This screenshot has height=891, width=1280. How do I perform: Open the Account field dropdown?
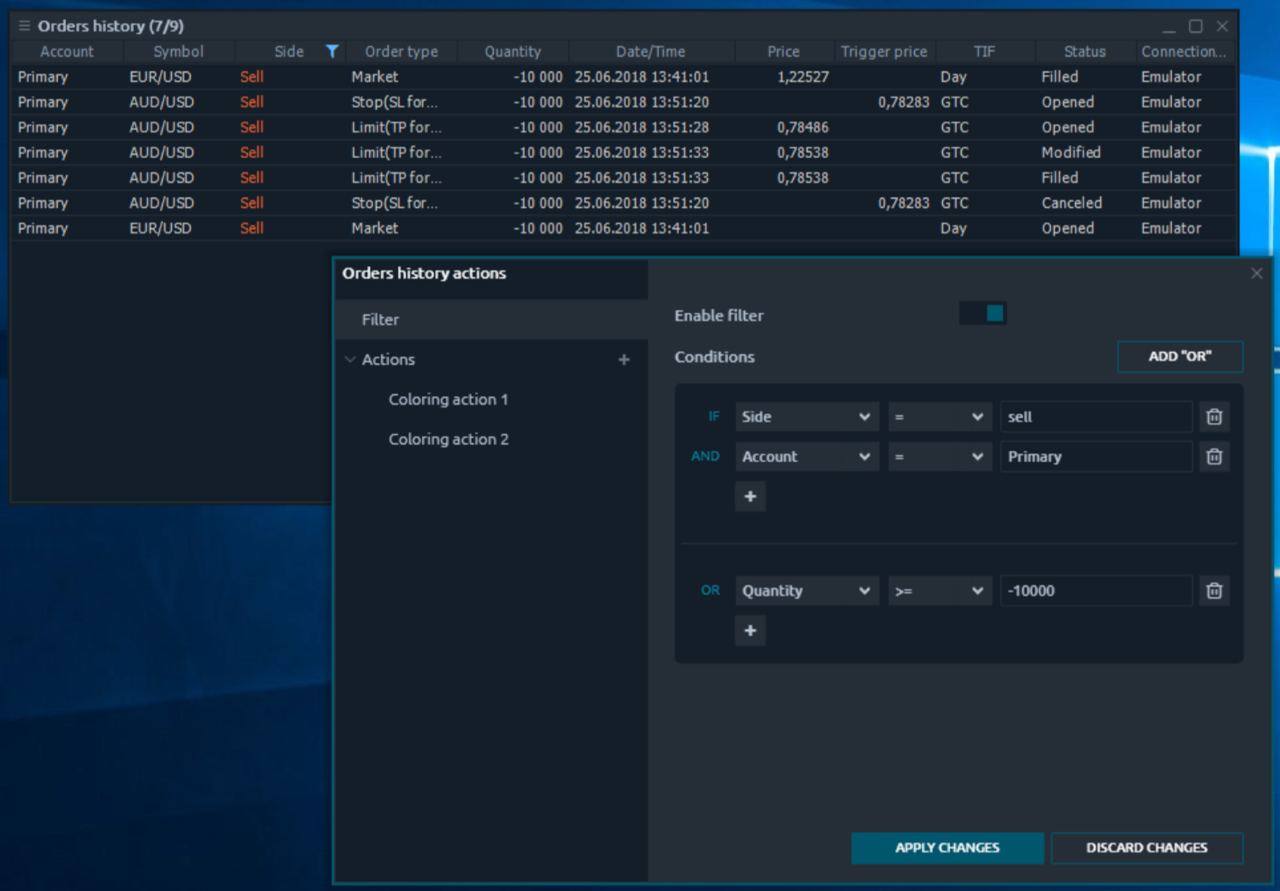click(x=806, y=457)
